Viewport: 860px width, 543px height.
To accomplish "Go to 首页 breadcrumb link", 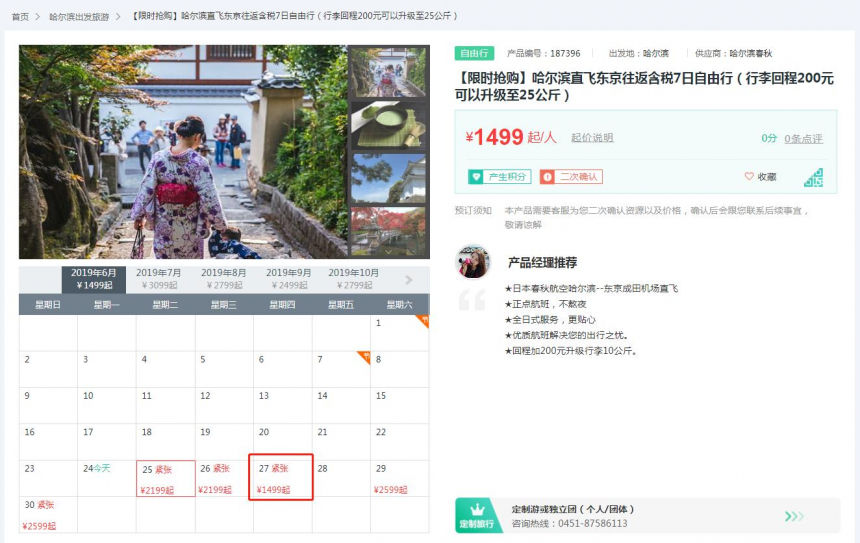I will click(x=20, y=16).
